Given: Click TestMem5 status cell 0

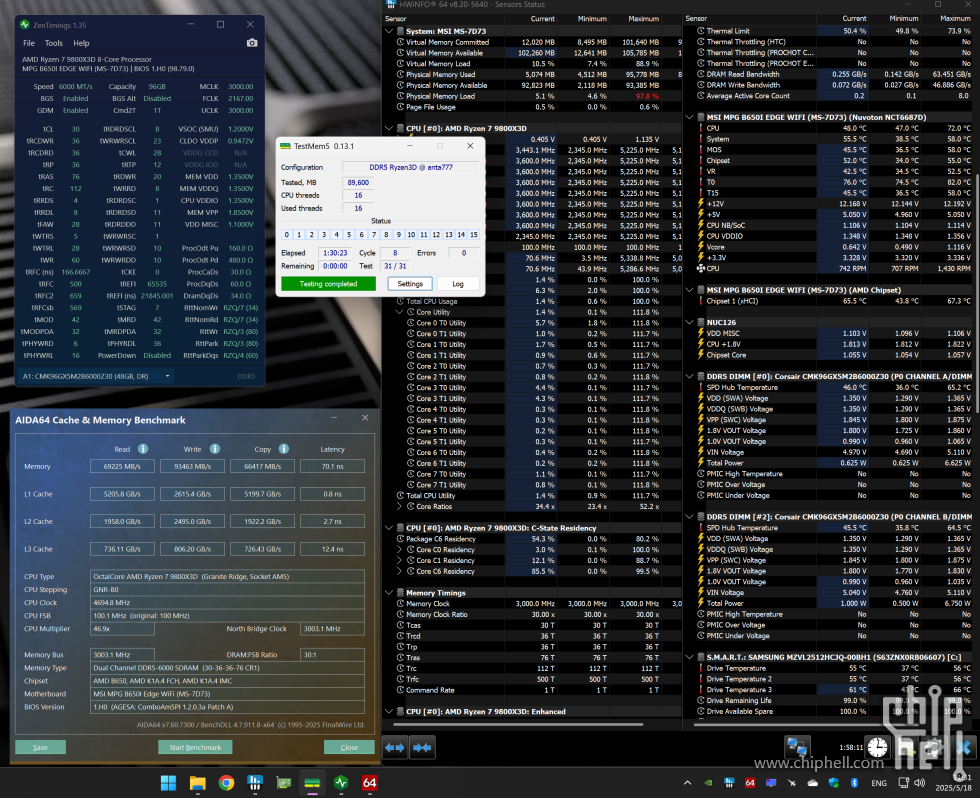Looking at the screenshot, I should pos(287,235).
